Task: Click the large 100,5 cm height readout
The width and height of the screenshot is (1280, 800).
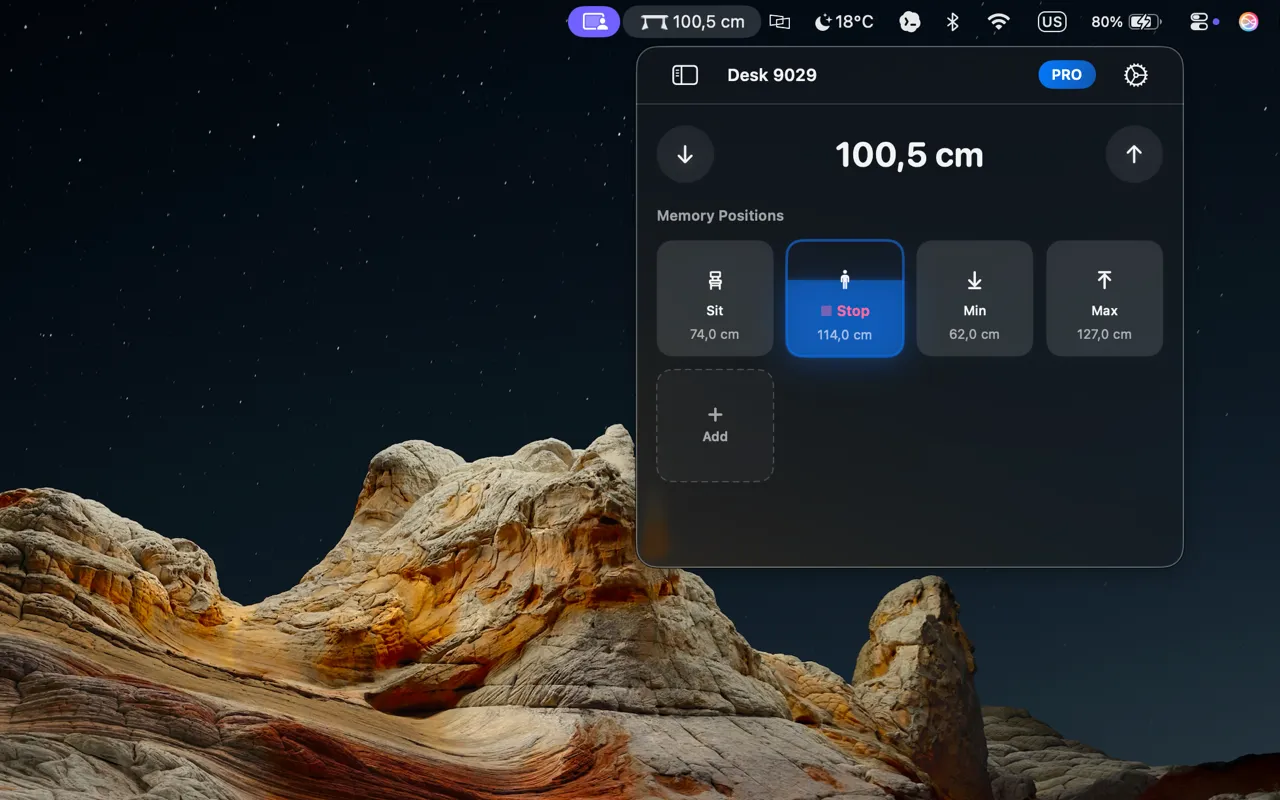Action: 910,155
